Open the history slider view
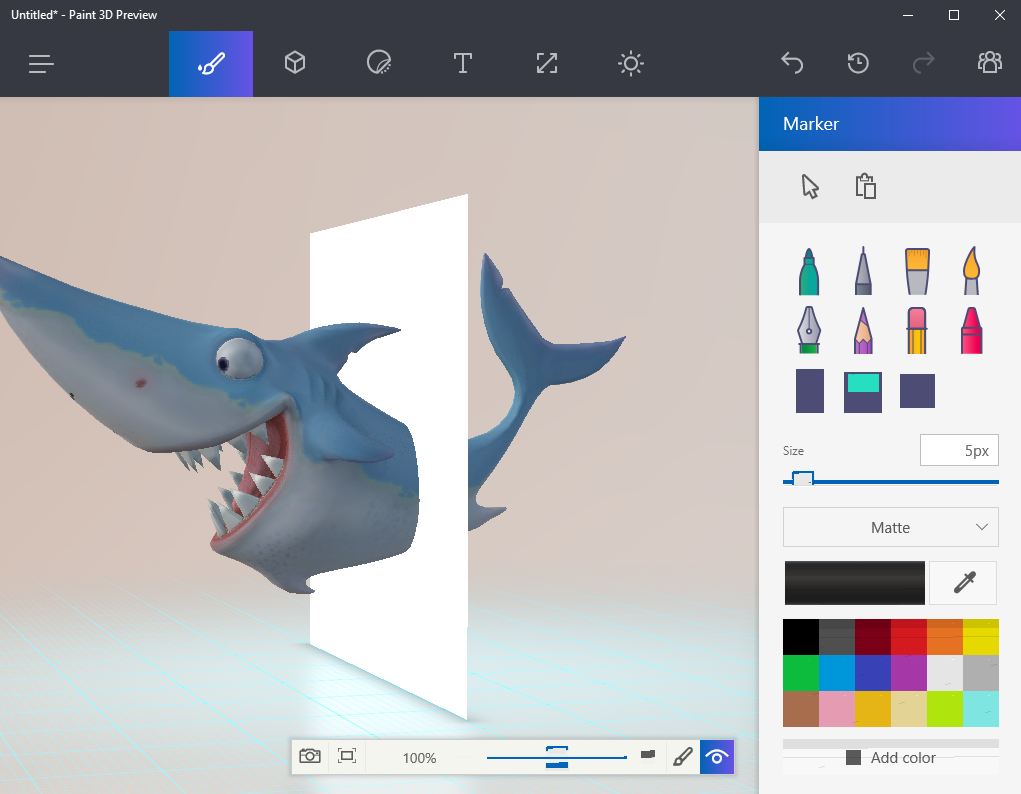The width and height of the screenshot is (1021, 794). point(857,63)
